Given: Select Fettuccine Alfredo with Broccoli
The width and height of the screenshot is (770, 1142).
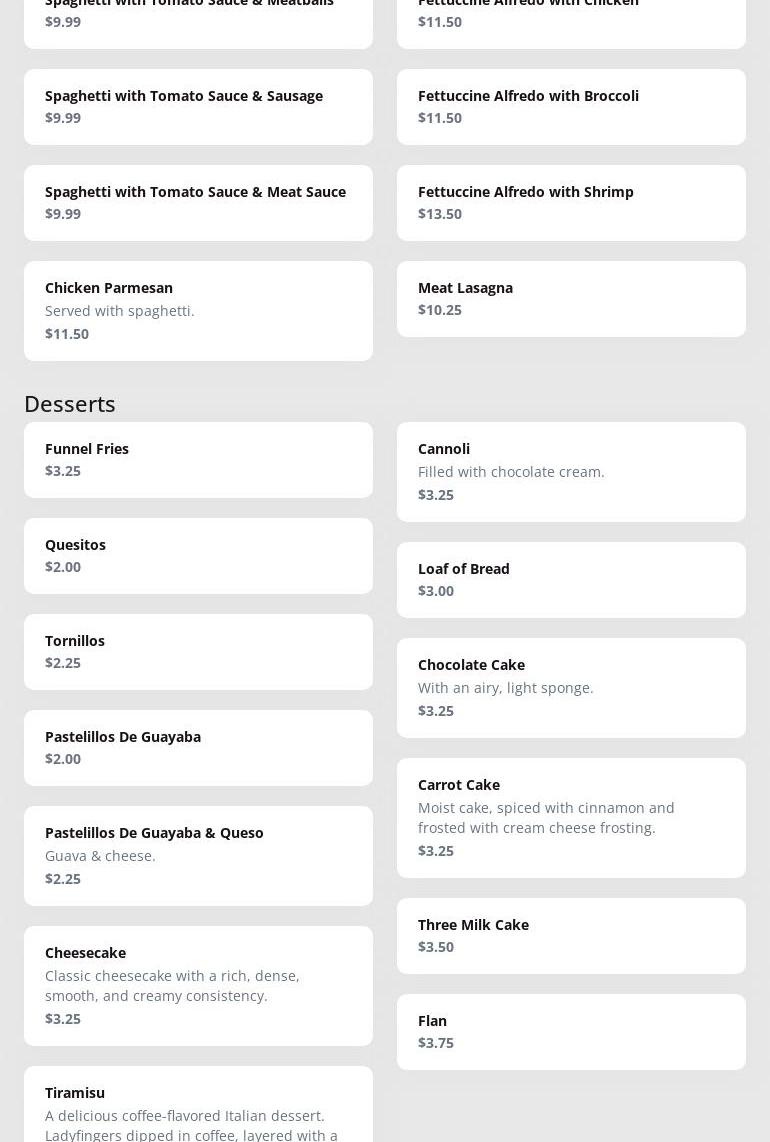Looking at the screenshot, I should click(x=571, y=107).
